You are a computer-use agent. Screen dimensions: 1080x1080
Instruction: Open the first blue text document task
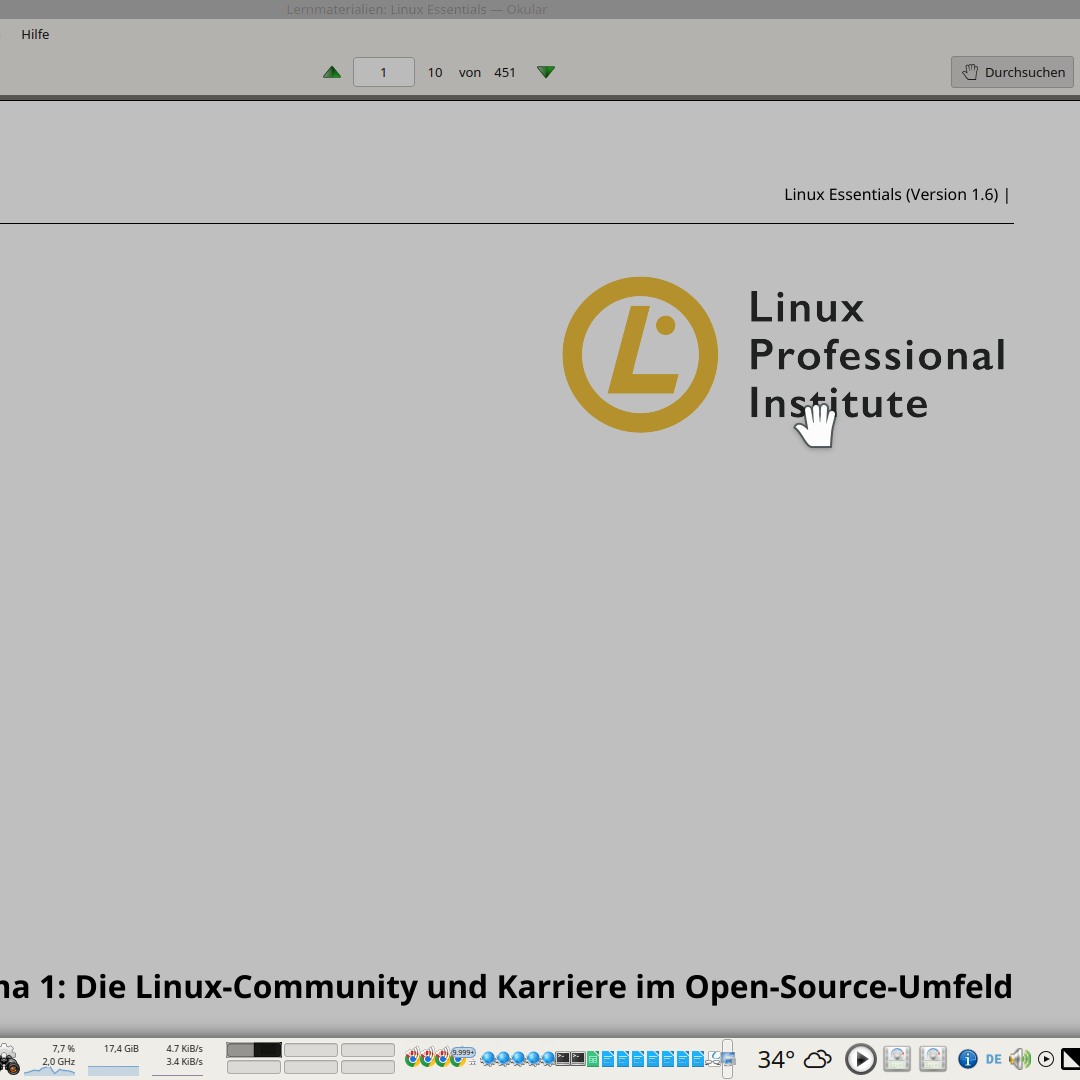point(608,1059)
